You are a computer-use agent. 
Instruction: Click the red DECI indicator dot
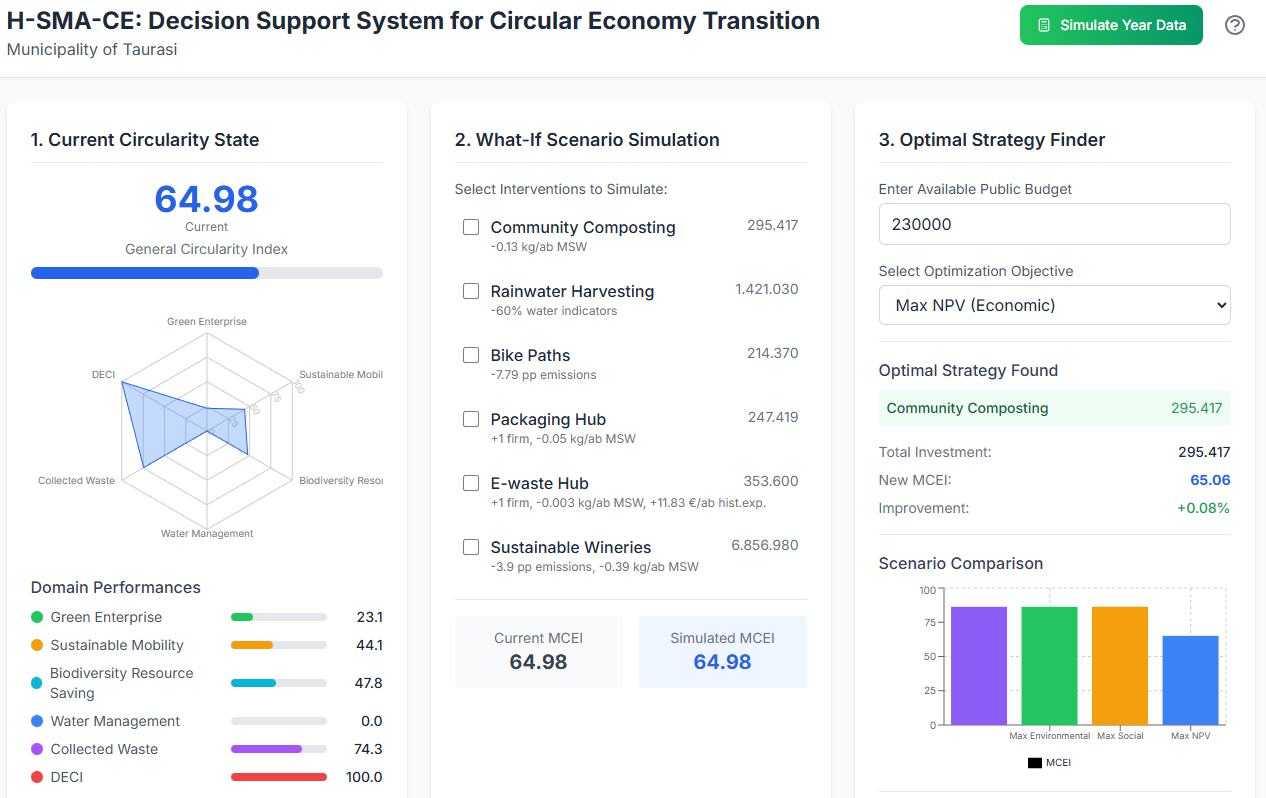[x=37, y=777]
